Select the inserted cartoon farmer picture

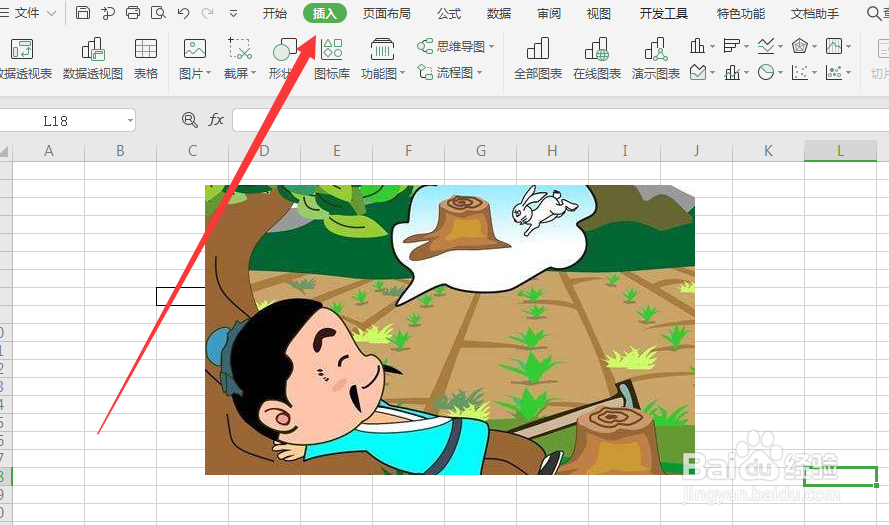(450, 329)
